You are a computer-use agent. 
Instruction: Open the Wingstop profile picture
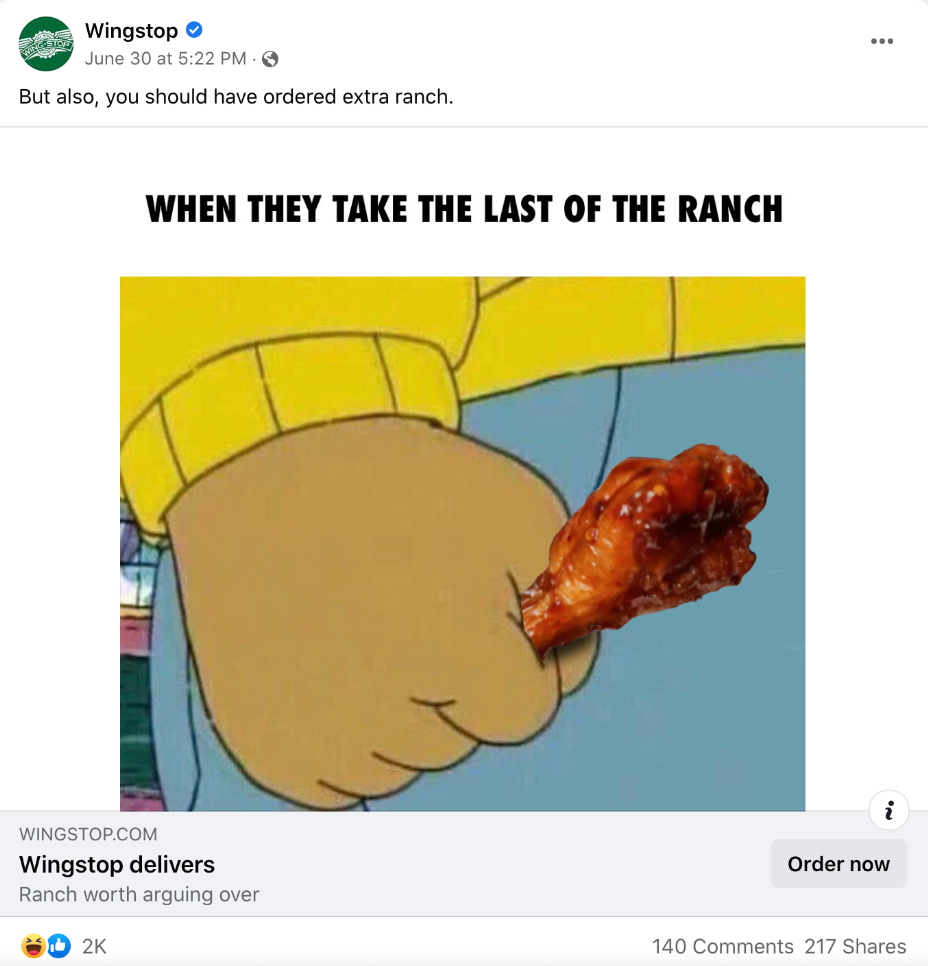[46, 44]
